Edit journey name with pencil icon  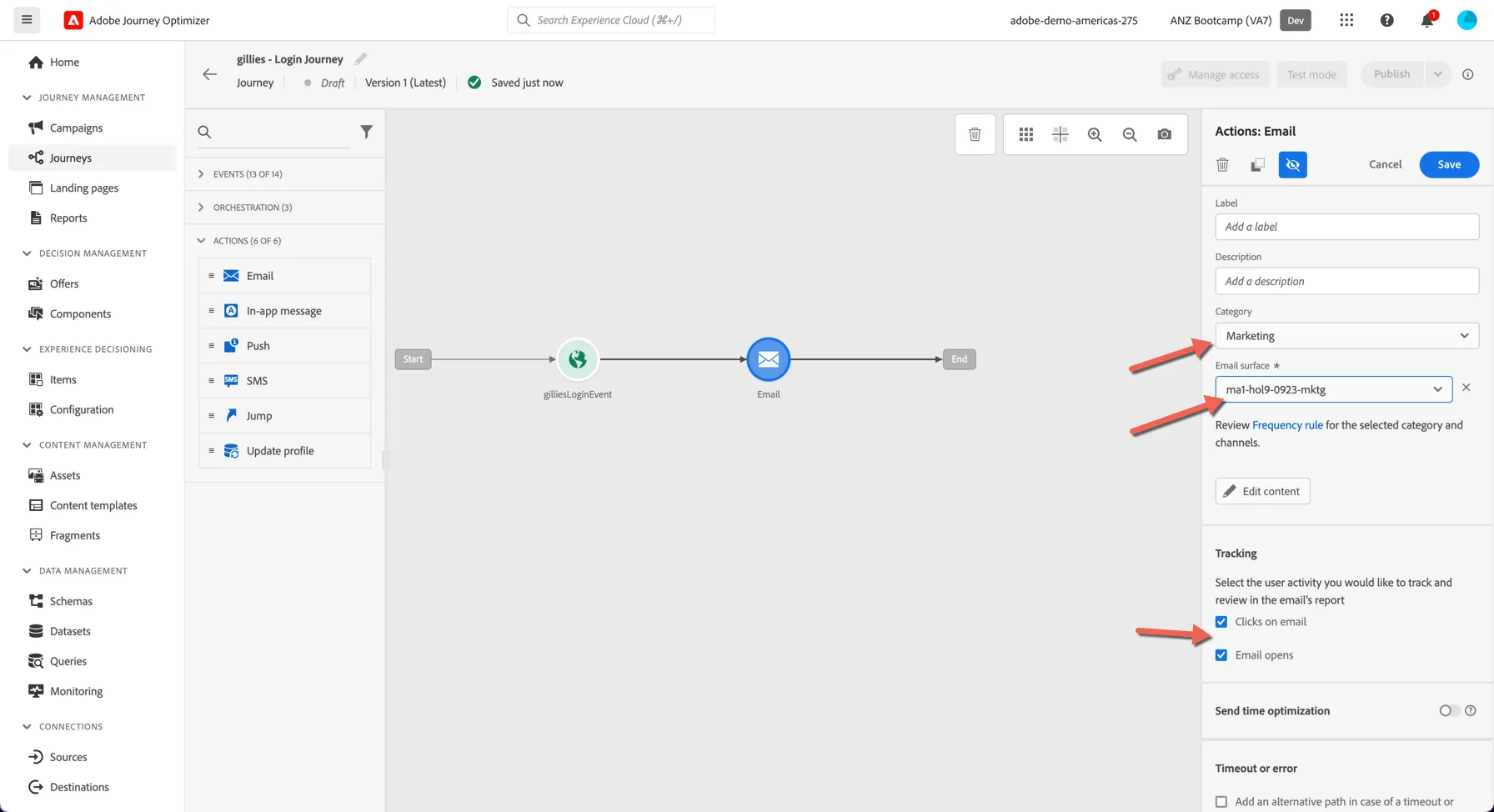click(x=360, y=59)
